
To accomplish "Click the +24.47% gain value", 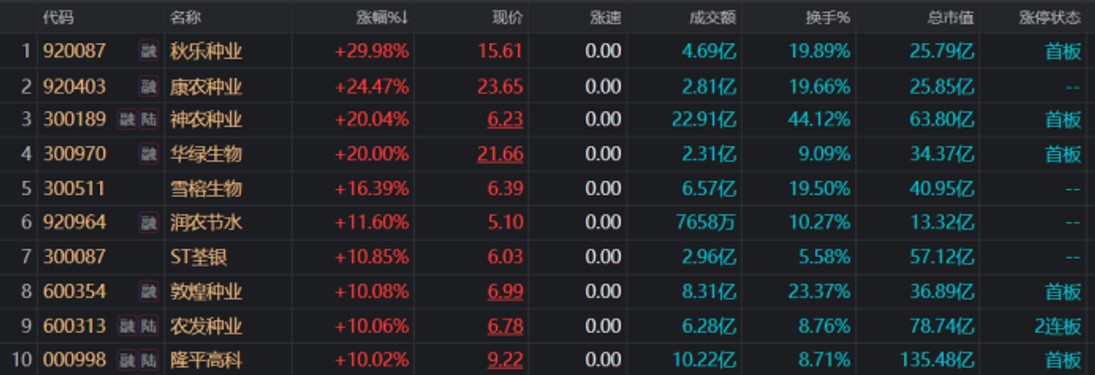I will point(372,86).
